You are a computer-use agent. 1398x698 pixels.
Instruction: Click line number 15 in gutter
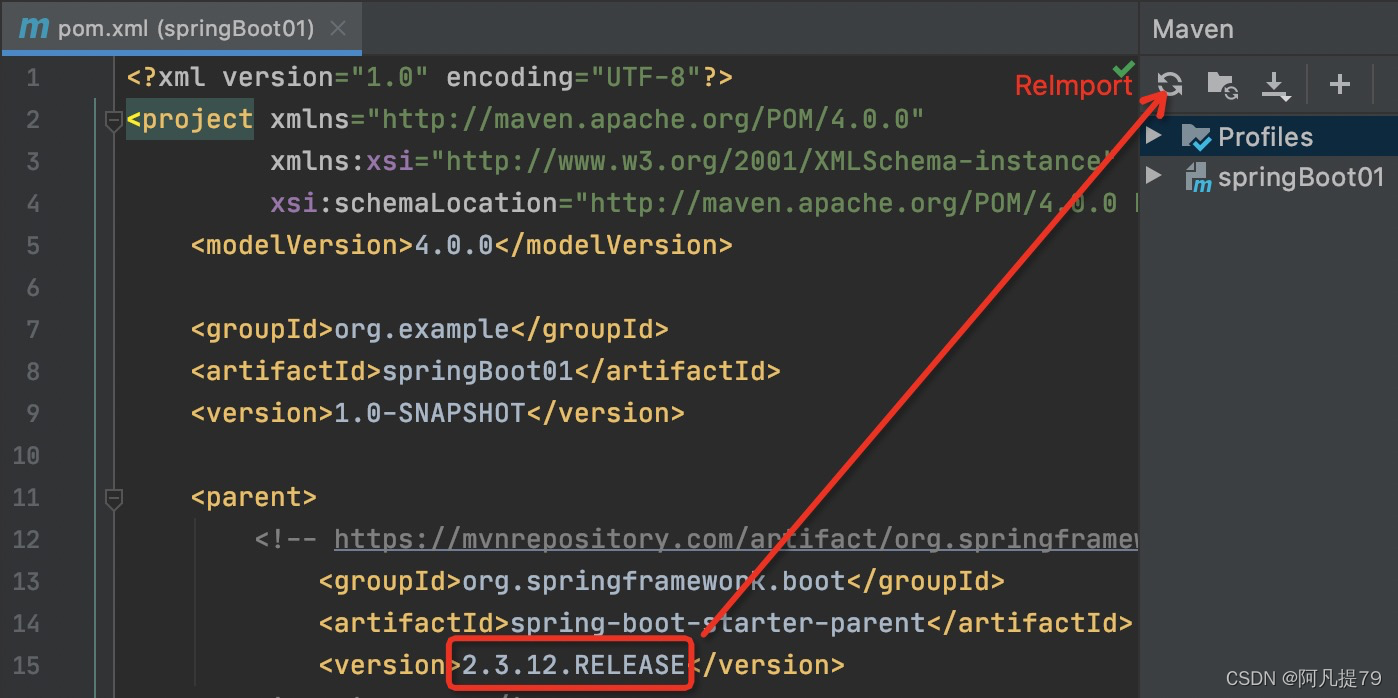click(27, 665)
